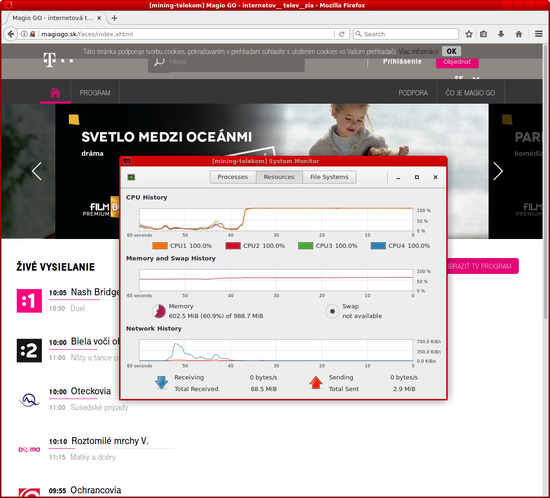Open the PROGRAM menu item
This screenshot has width=550, height=498.
pos(95,93)
